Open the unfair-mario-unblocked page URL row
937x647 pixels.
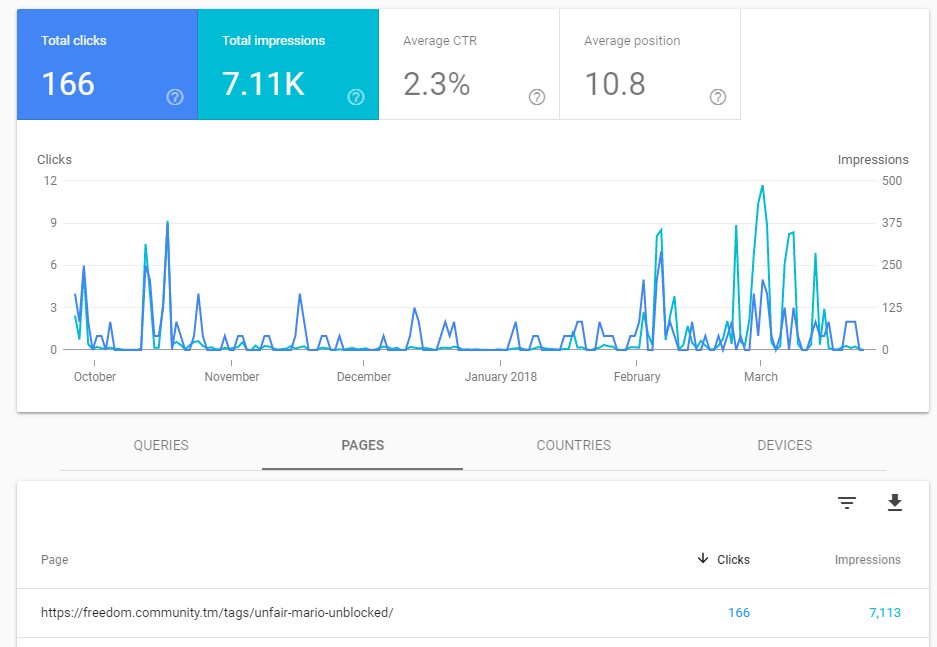[x=217, y=612]
